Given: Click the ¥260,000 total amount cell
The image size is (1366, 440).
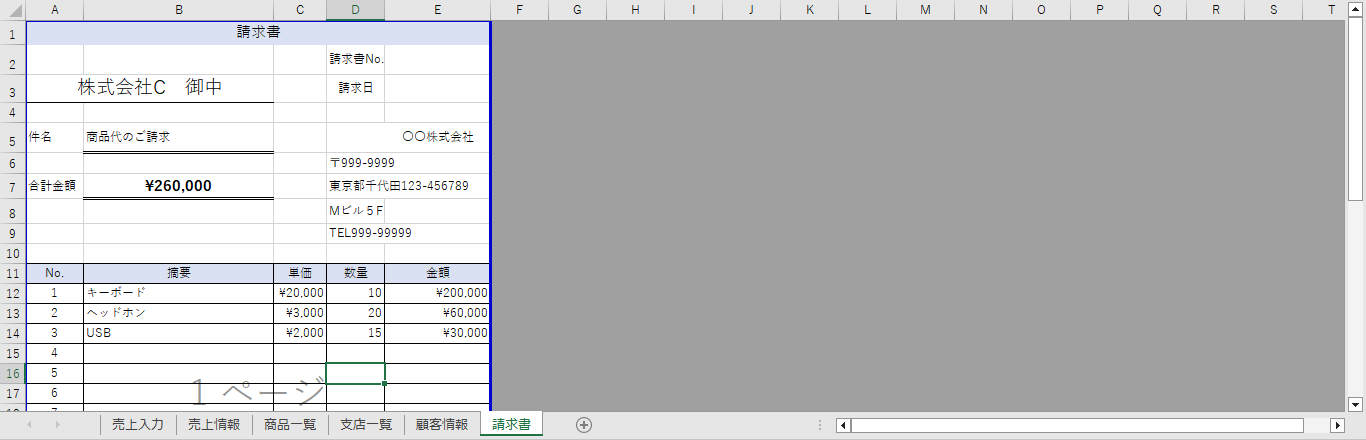Looking at the screenshot, I should point(178,186).
